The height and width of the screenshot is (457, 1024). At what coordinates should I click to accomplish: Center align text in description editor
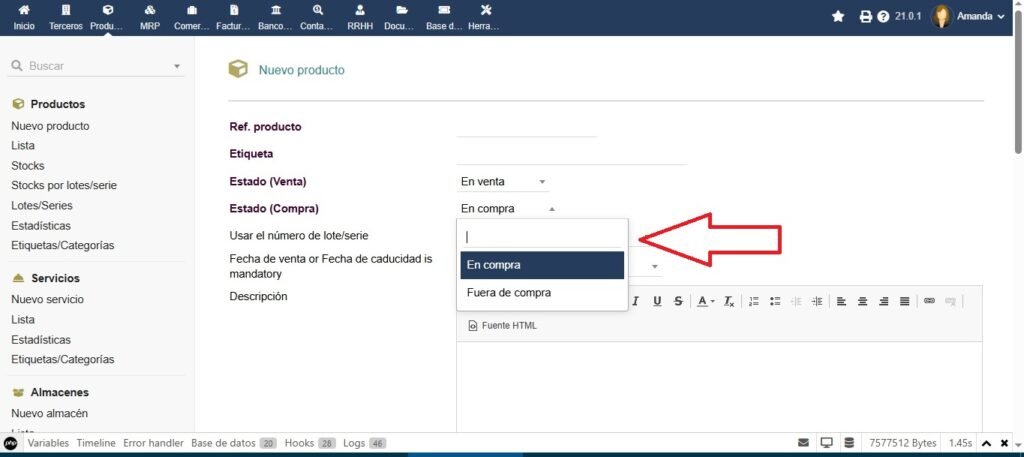tap(862, 301)
